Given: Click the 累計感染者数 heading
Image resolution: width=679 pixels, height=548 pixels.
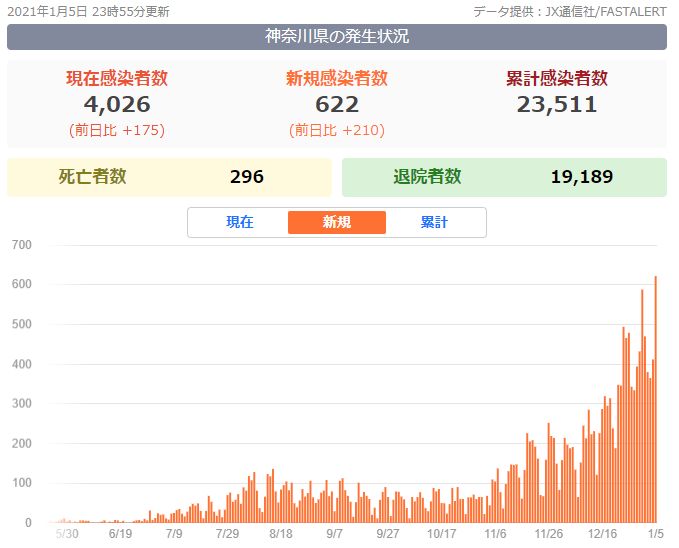Looking at the screenshot, I should click(557, 78).
